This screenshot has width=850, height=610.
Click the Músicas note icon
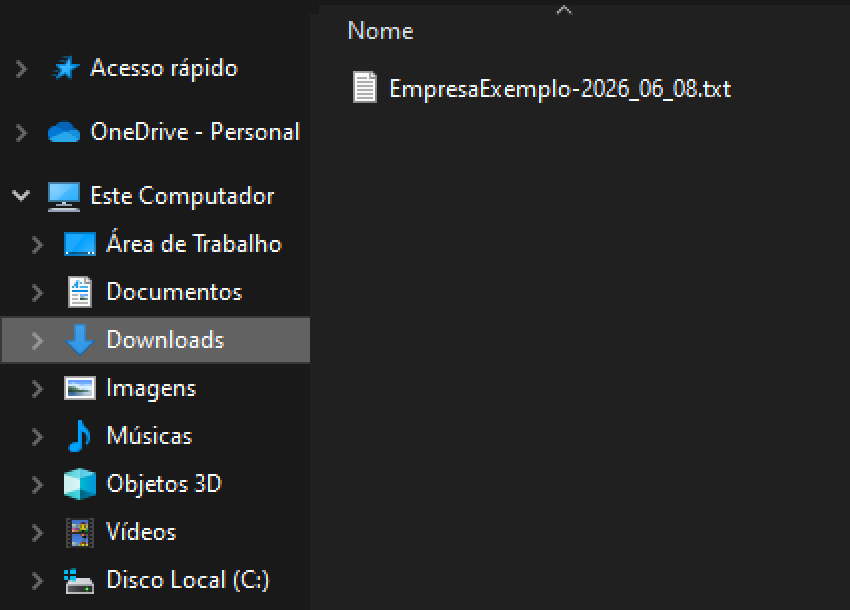click(79, 436)
